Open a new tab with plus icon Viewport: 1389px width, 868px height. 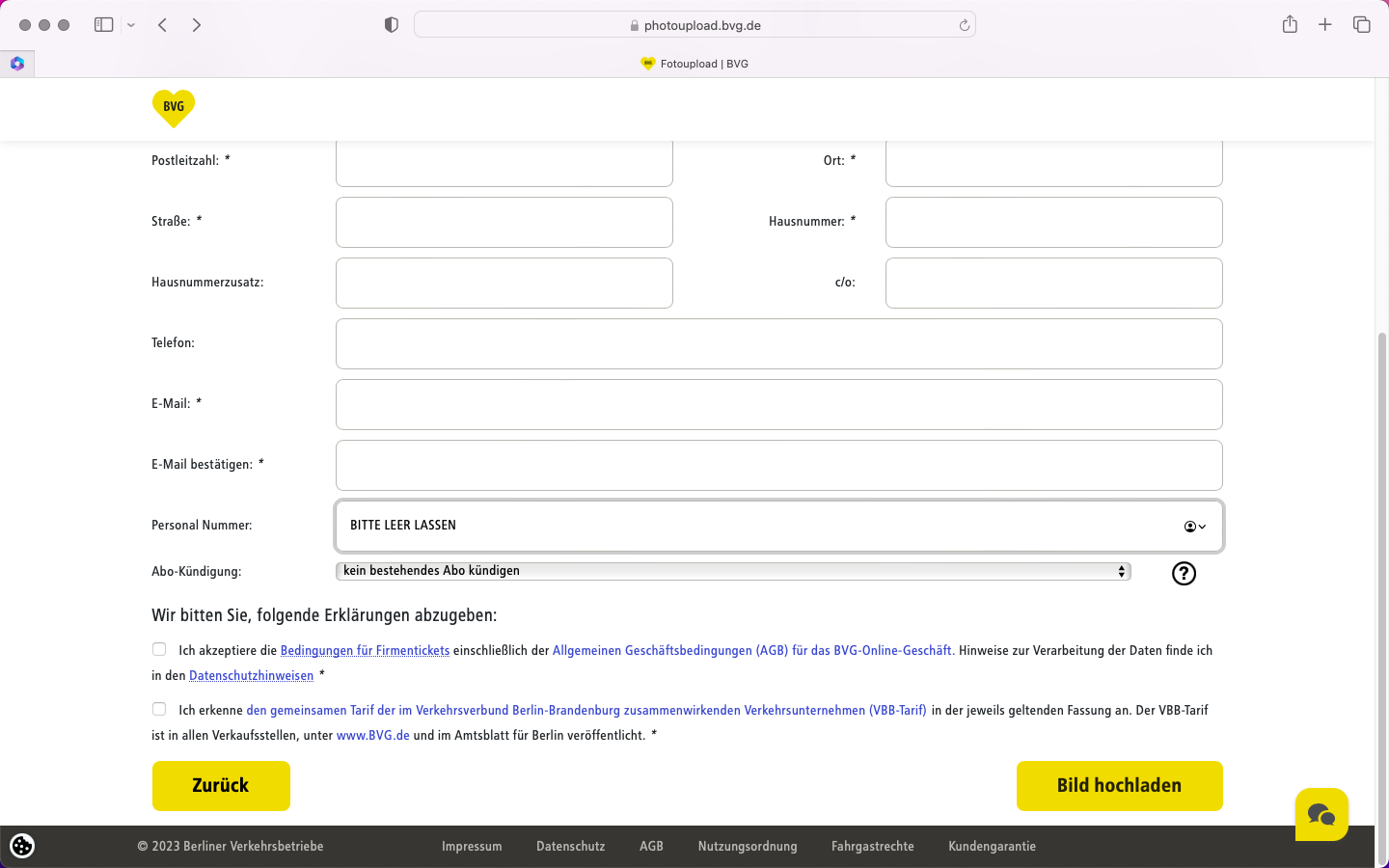click(1325, 25)
